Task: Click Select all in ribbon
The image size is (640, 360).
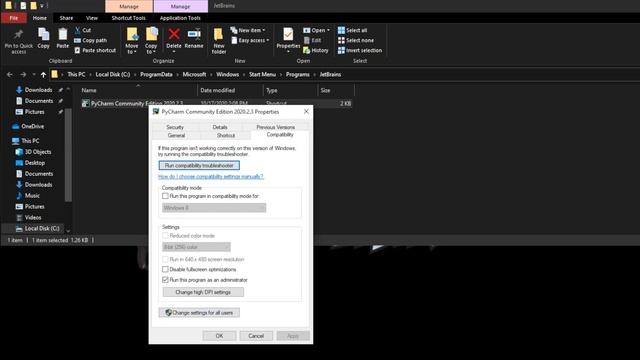Action: [x=352, y=30]
